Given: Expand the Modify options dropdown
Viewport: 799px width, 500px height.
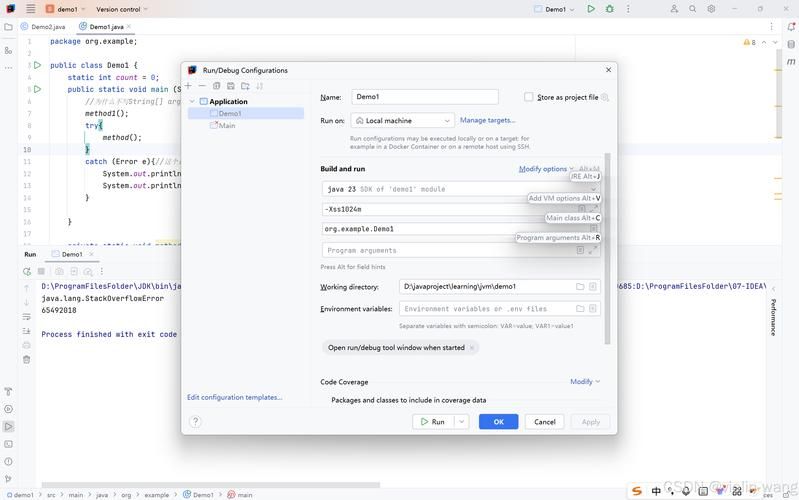Looking at the screenshot, I should (x=546, y=169).
